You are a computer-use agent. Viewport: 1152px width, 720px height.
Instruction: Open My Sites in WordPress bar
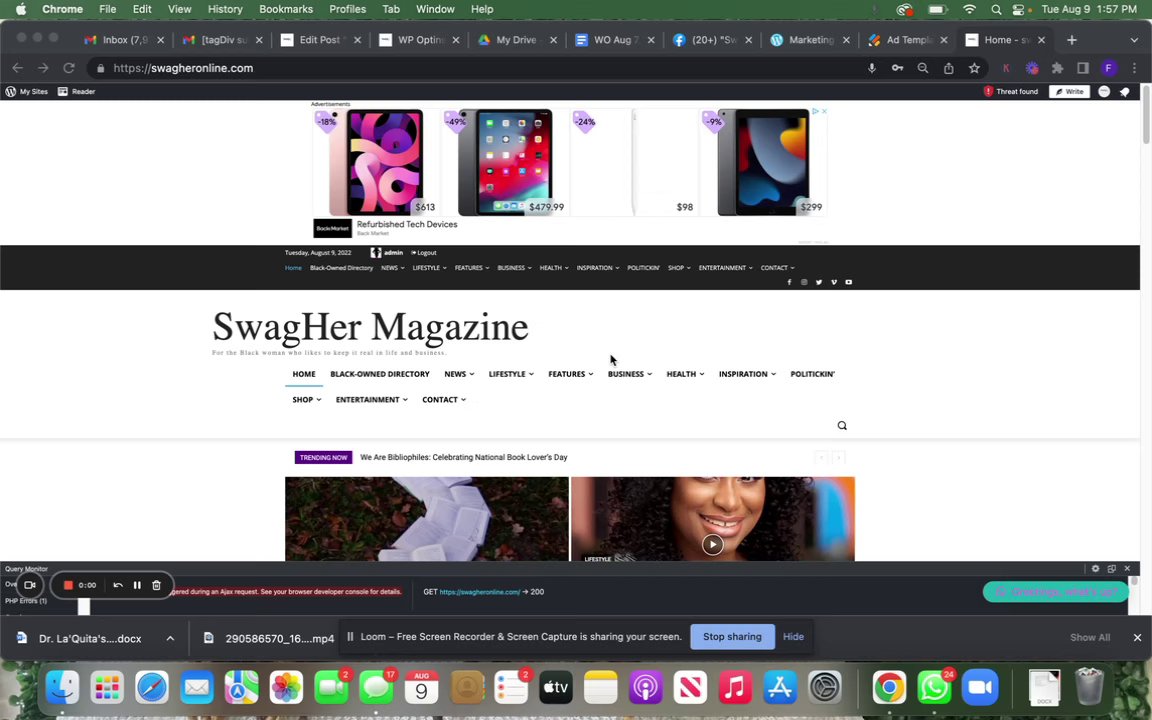[x=27, y=92]
